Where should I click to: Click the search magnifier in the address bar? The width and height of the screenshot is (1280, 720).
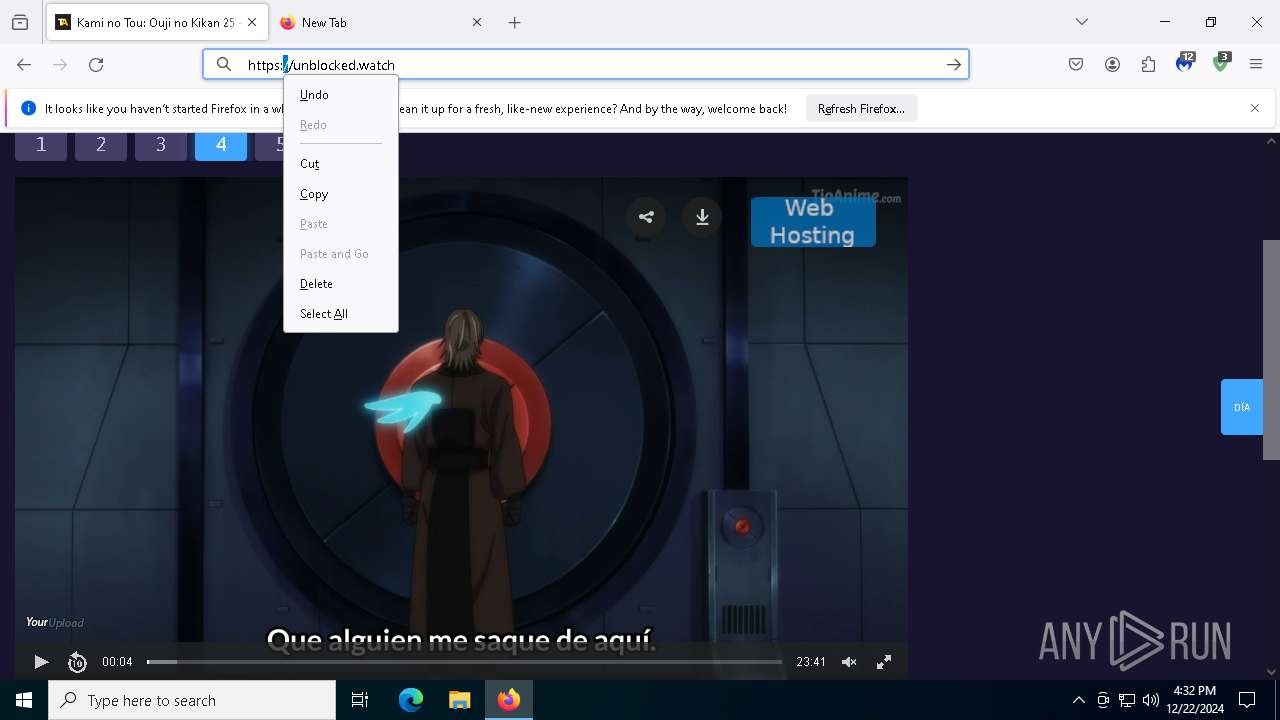click(224, 65)
